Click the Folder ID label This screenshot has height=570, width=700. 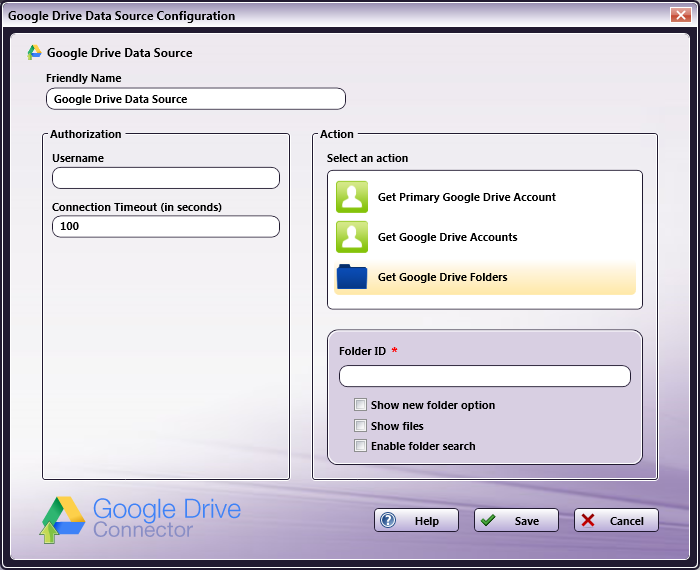pyautogui.click(x=362, y=351)
